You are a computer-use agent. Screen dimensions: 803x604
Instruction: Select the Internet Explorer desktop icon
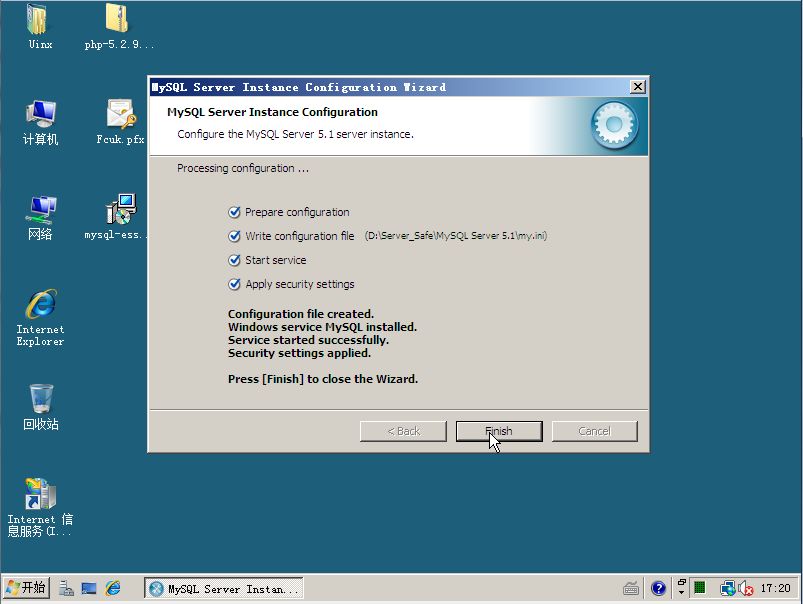pos(40,318)
